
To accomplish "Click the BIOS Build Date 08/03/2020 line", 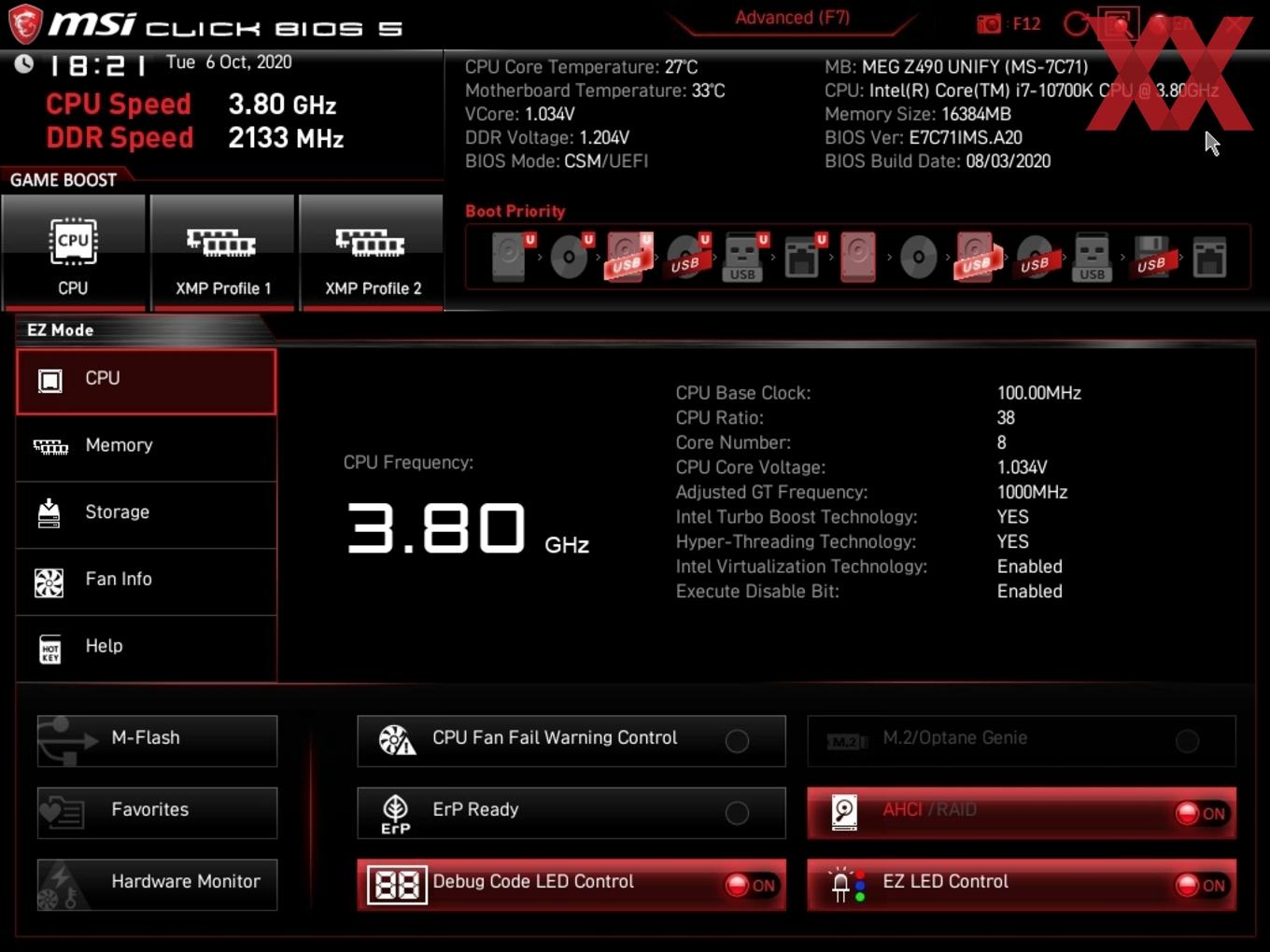I will (x=938, y=161).
